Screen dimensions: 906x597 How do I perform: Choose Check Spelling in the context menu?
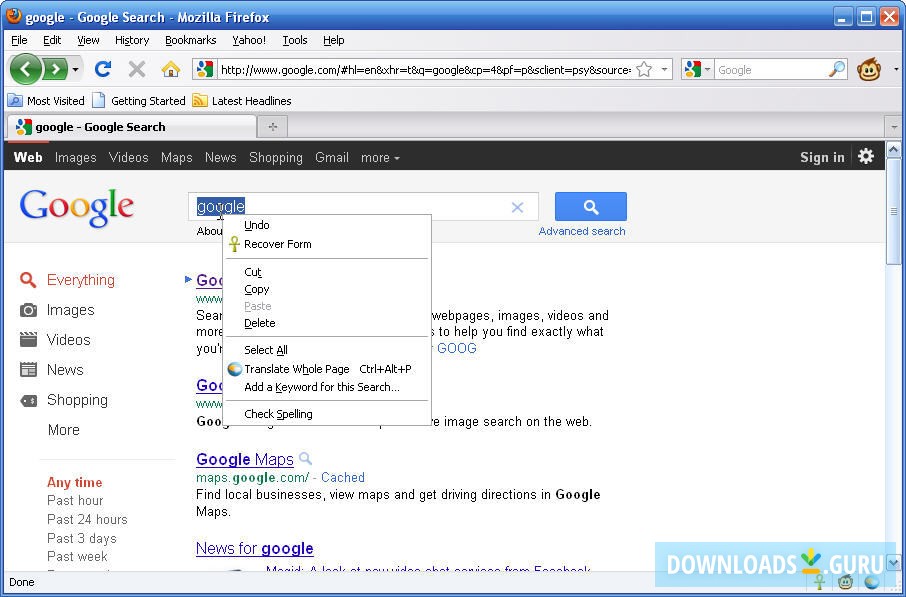[326, 414]
